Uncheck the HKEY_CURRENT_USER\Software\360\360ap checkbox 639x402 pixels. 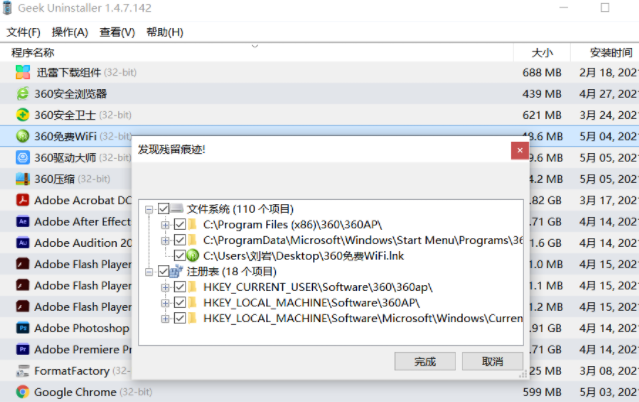click(x=180, y=287)
